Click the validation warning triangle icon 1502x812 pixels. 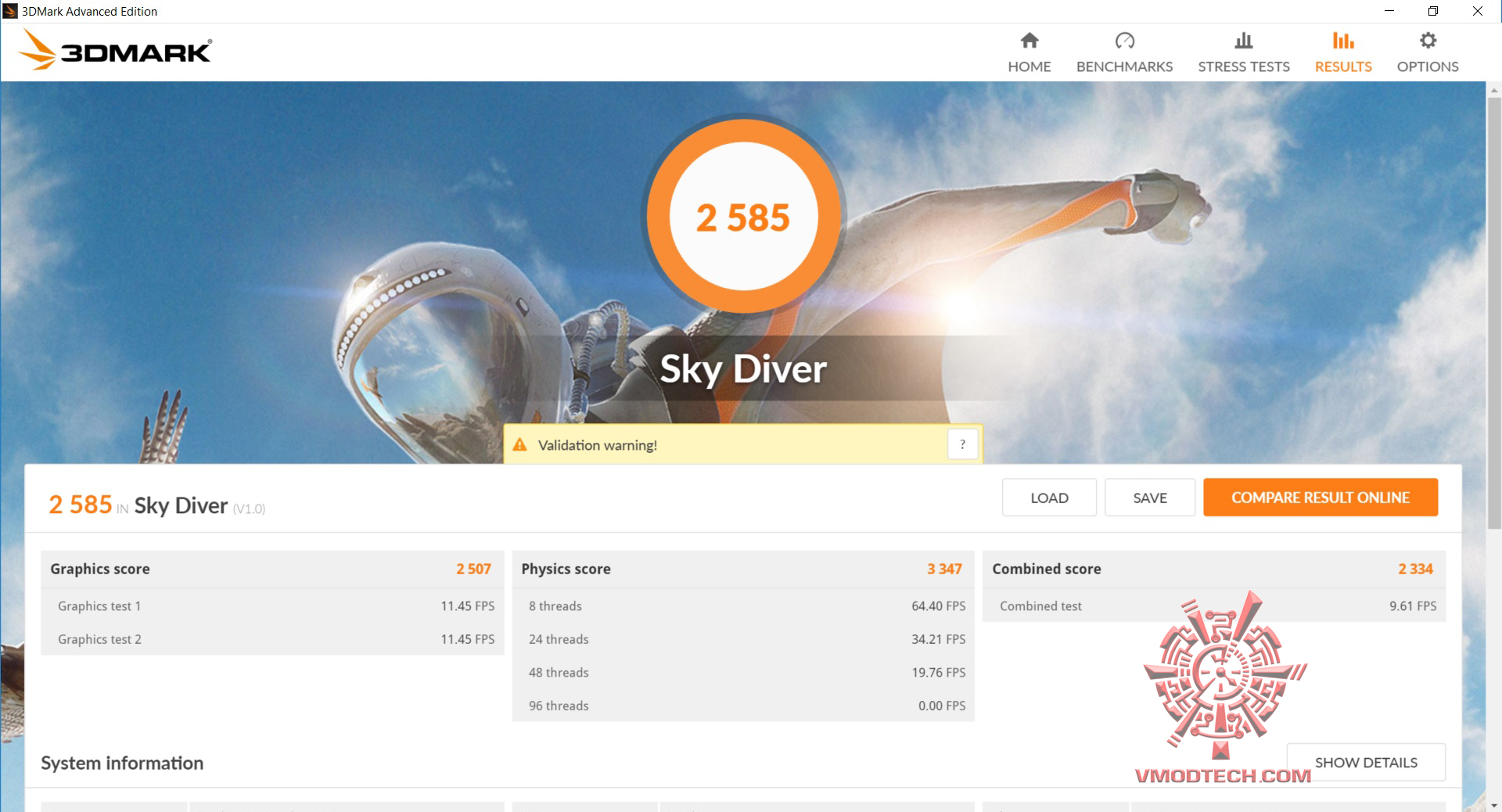(519, 444)
